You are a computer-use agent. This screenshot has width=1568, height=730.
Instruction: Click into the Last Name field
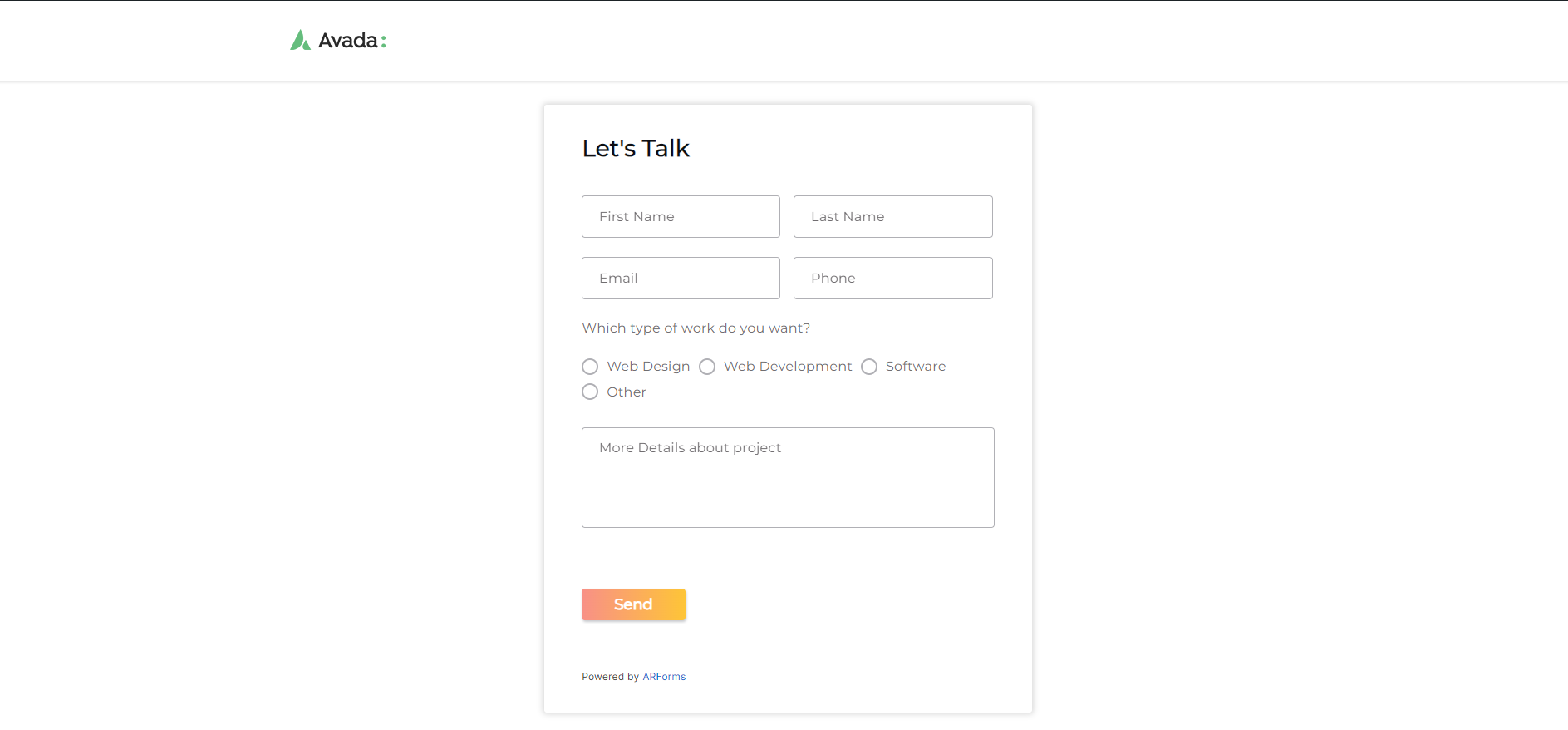click(892, 216)
